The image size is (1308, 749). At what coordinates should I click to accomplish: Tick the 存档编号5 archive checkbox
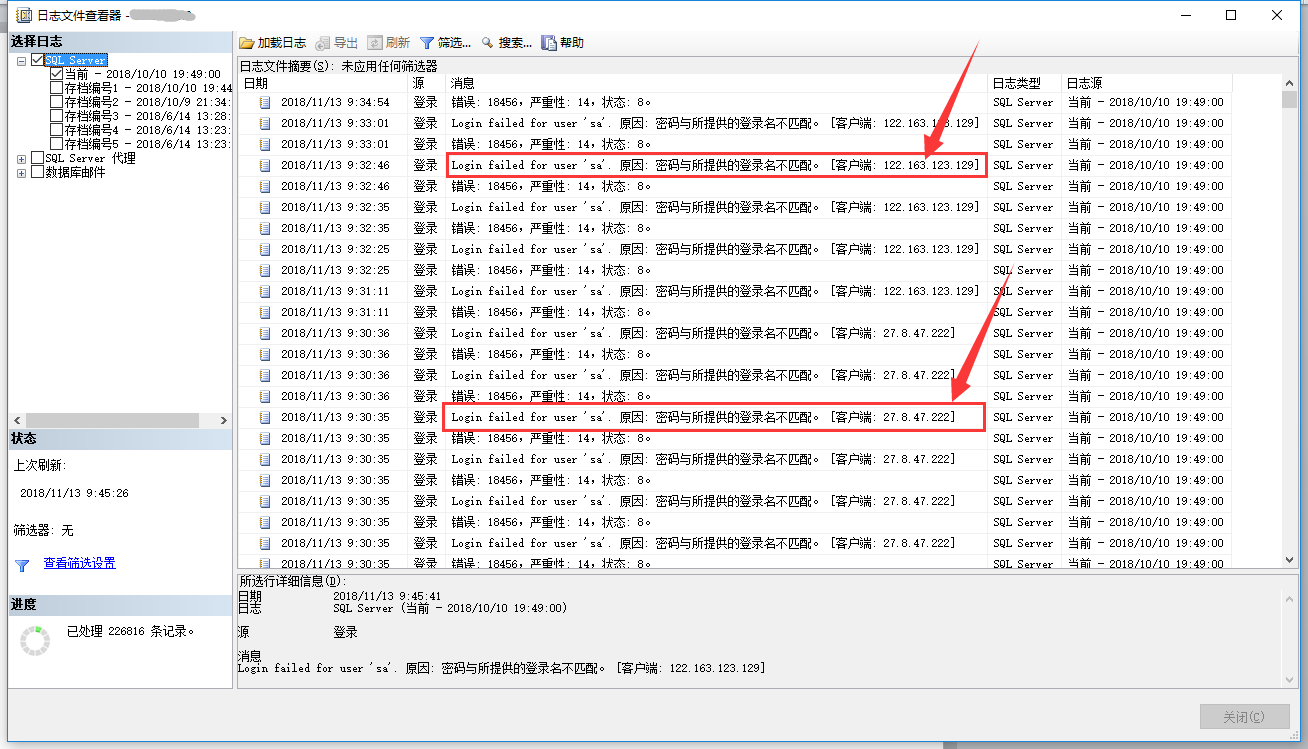[x=56, y=144]
